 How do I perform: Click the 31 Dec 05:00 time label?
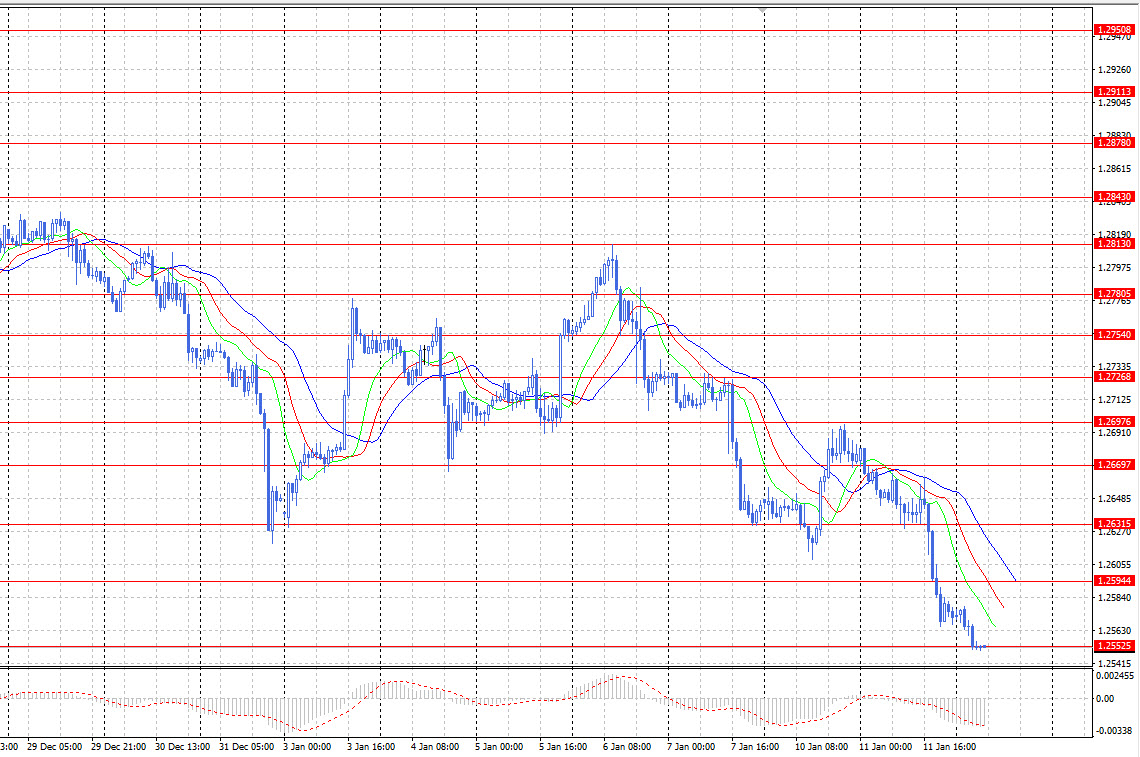(246, 747)
